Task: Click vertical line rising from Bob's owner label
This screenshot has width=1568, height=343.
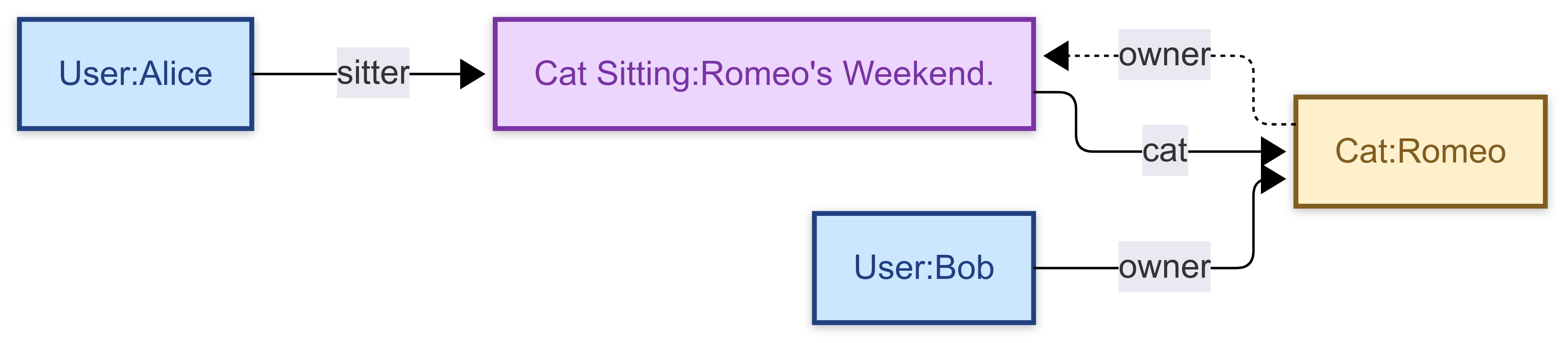Action: point(1253,225)
